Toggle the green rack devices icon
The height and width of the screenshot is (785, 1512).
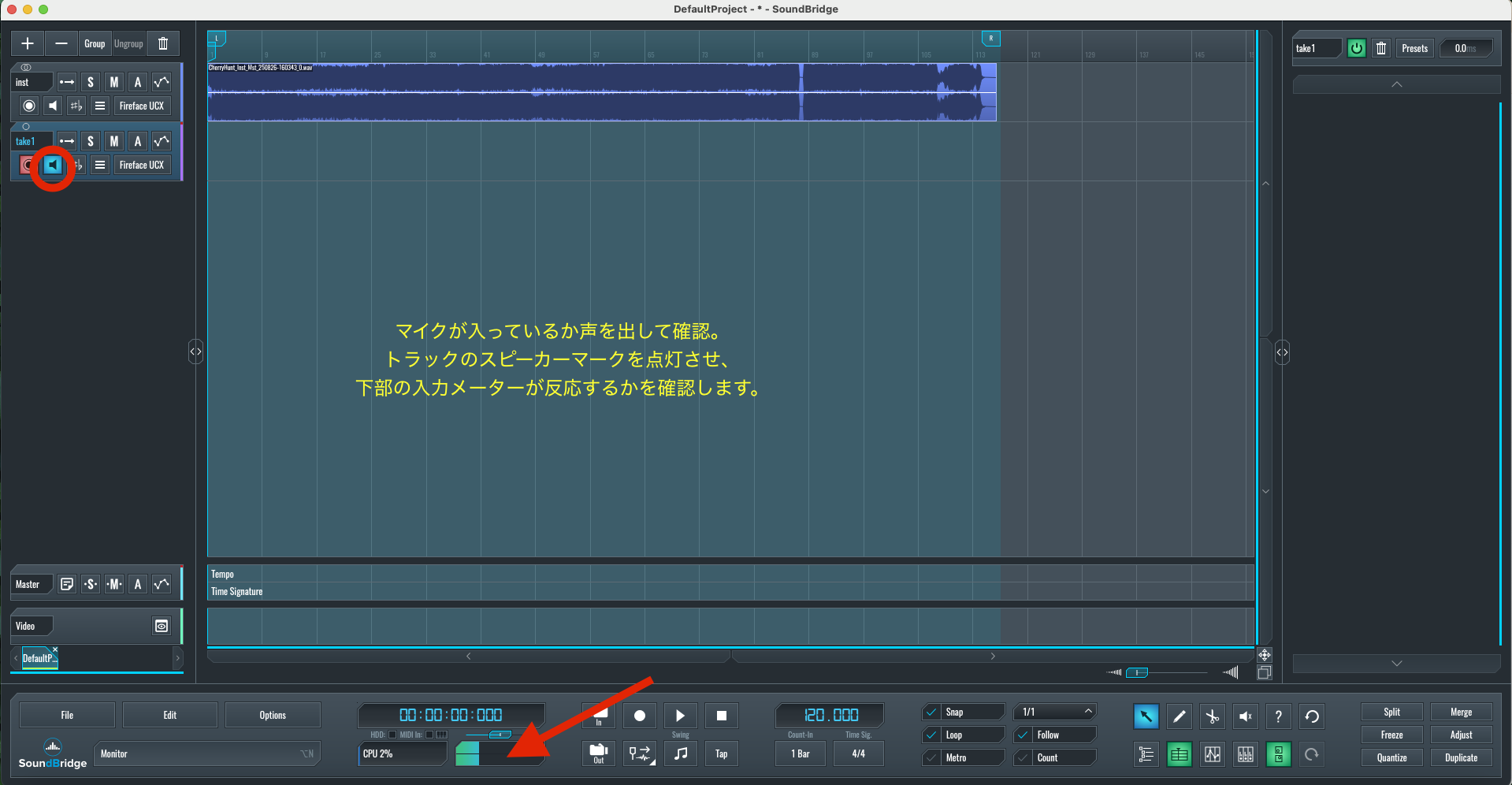pos(1278,754)
